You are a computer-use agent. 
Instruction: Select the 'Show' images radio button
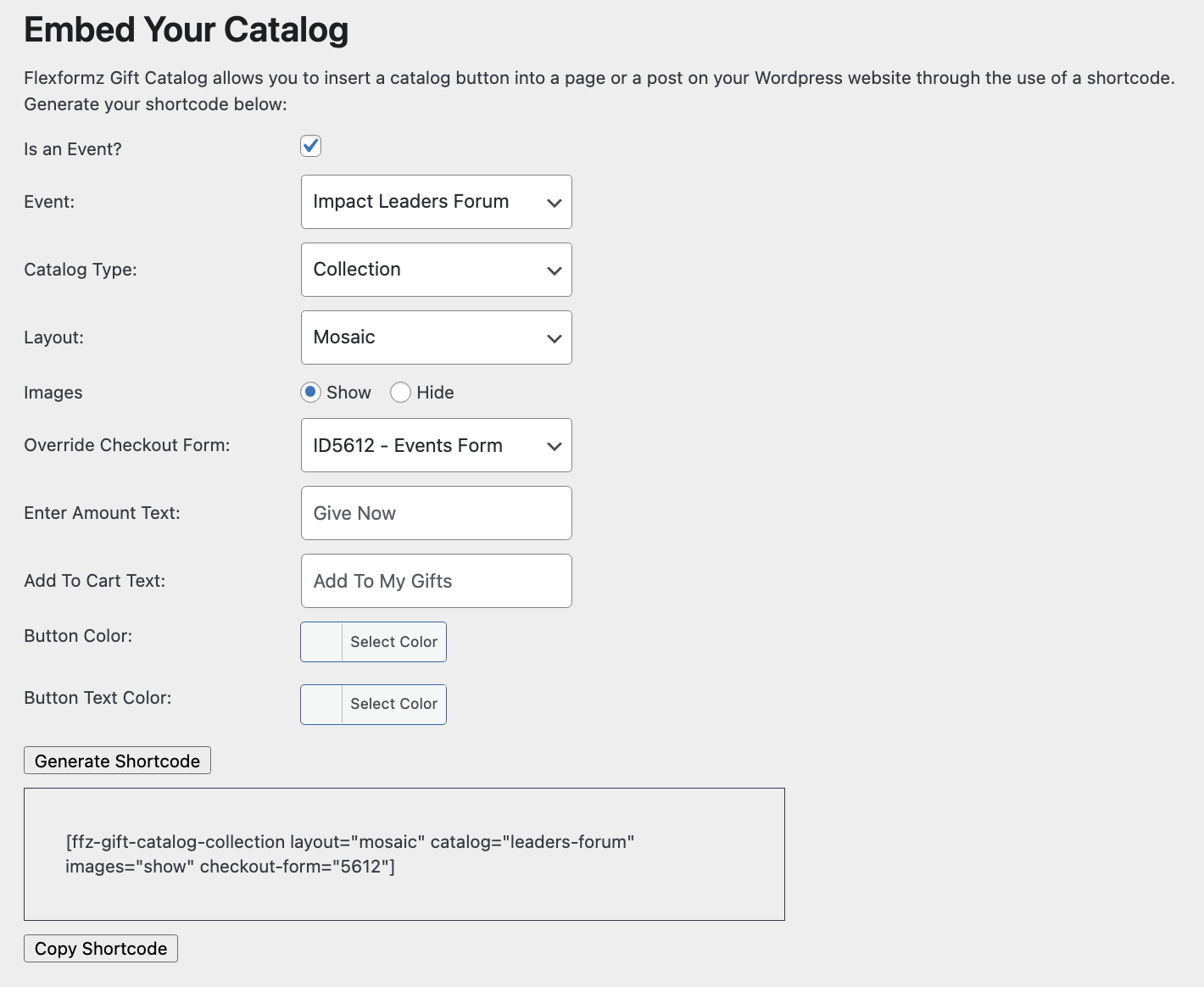coord(312,392)
